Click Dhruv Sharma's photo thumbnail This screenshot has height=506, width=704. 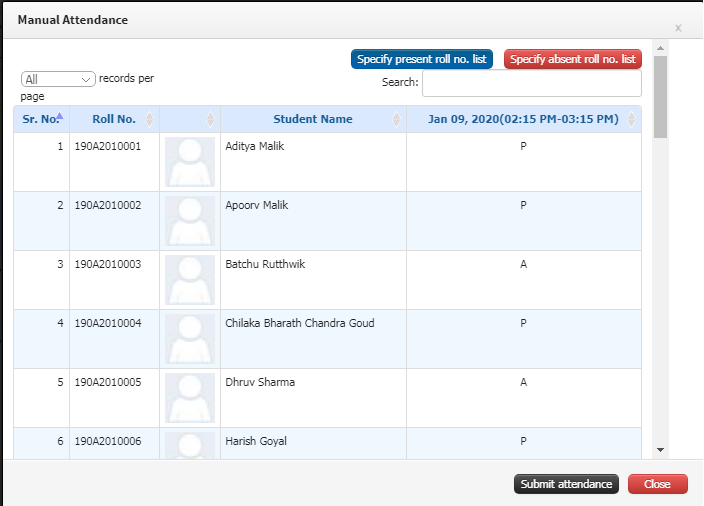coord(190,398)
